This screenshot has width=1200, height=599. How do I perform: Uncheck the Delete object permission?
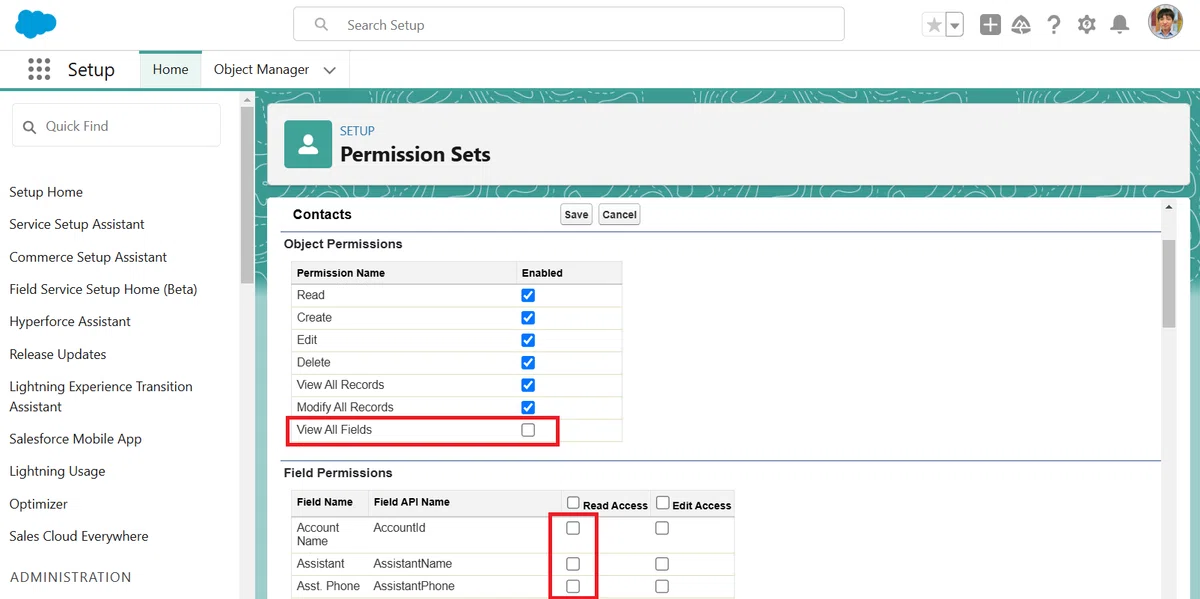tap(528, 363)
